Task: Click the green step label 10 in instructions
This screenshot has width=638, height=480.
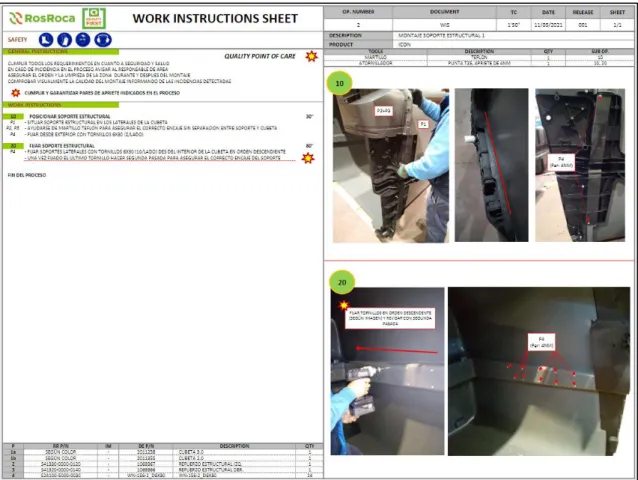Action: pos(13,116)
